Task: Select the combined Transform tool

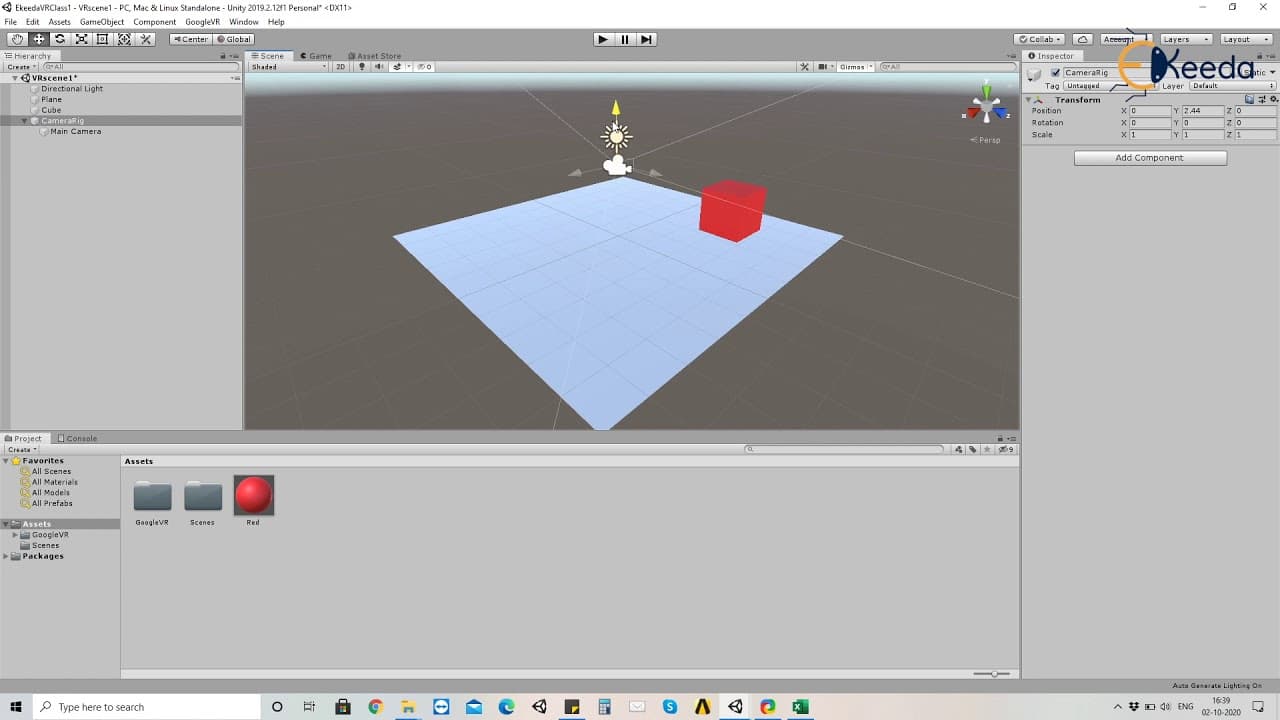Action: click(x=124, y=39)
